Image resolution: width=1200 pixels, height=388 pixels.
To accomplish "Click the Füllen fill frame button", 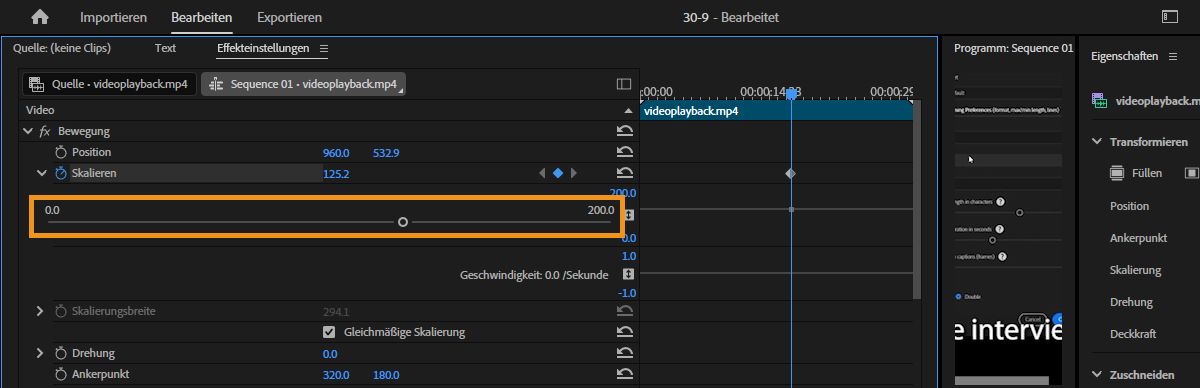I will 1136,173.
